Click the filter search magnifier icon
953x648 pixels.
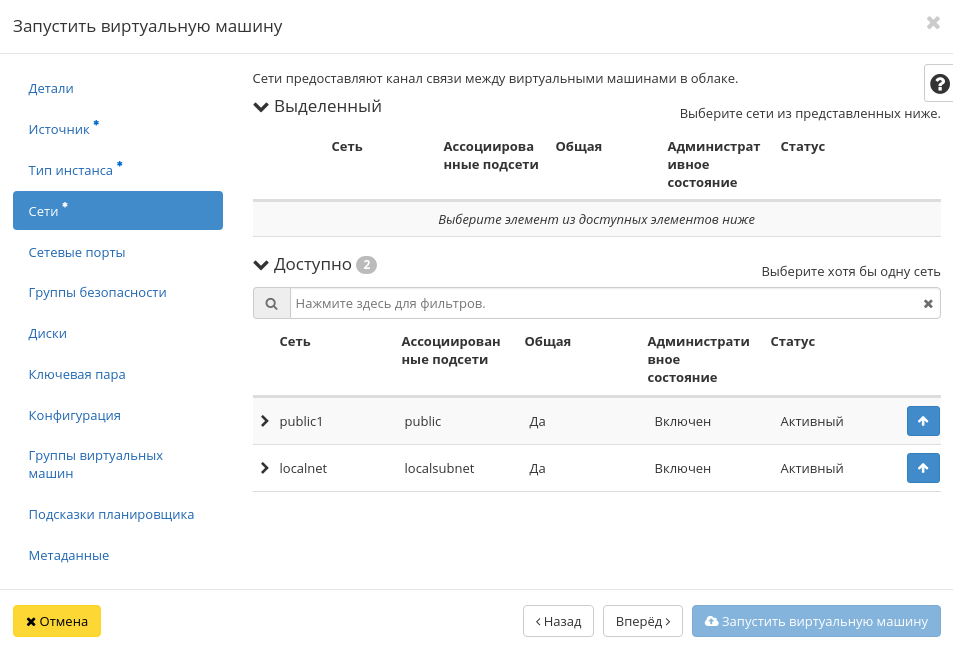(x=271, y=303)
